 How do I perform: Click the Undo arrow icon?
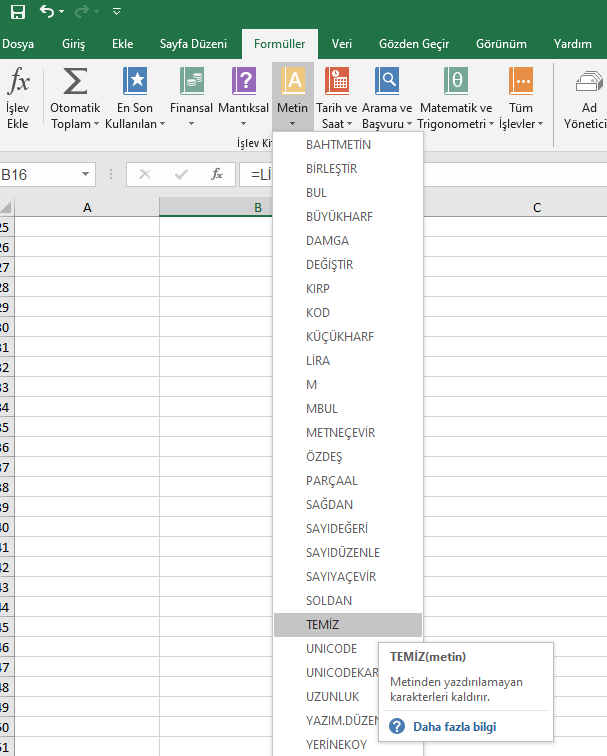47,11
